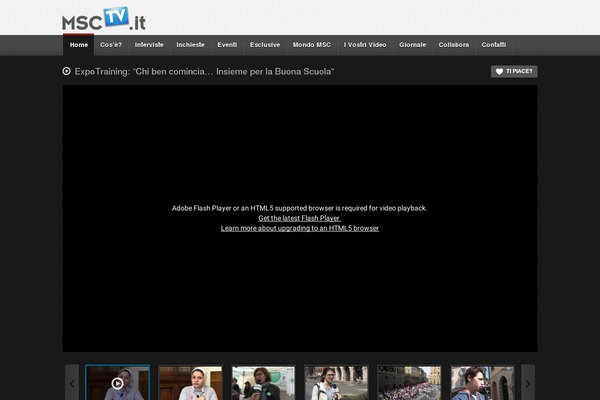Click the Ti Piace? button

(x=514, y=72)
